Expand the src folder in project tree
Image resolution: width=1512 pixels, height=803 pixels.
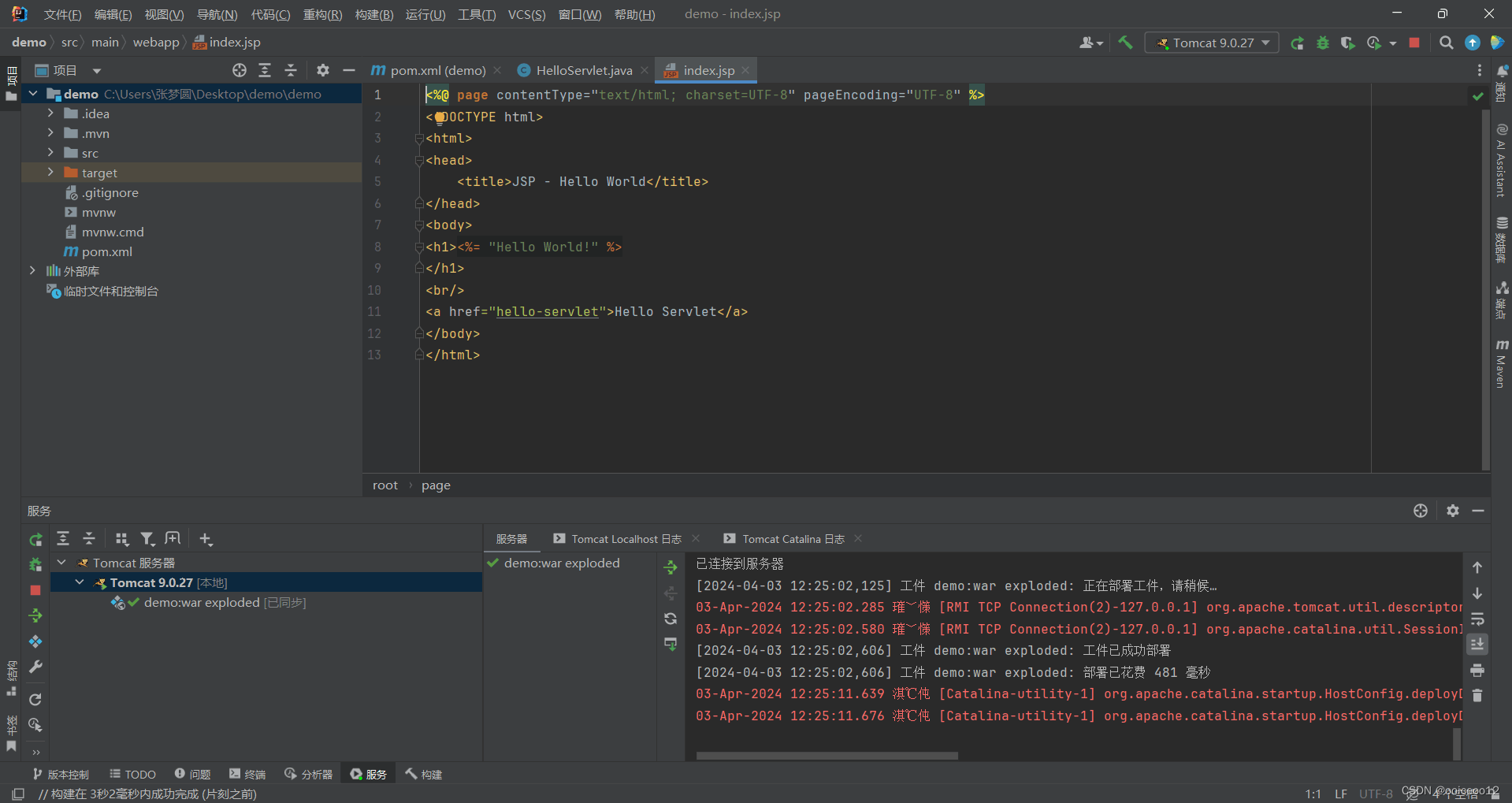(x=50, y=153)
